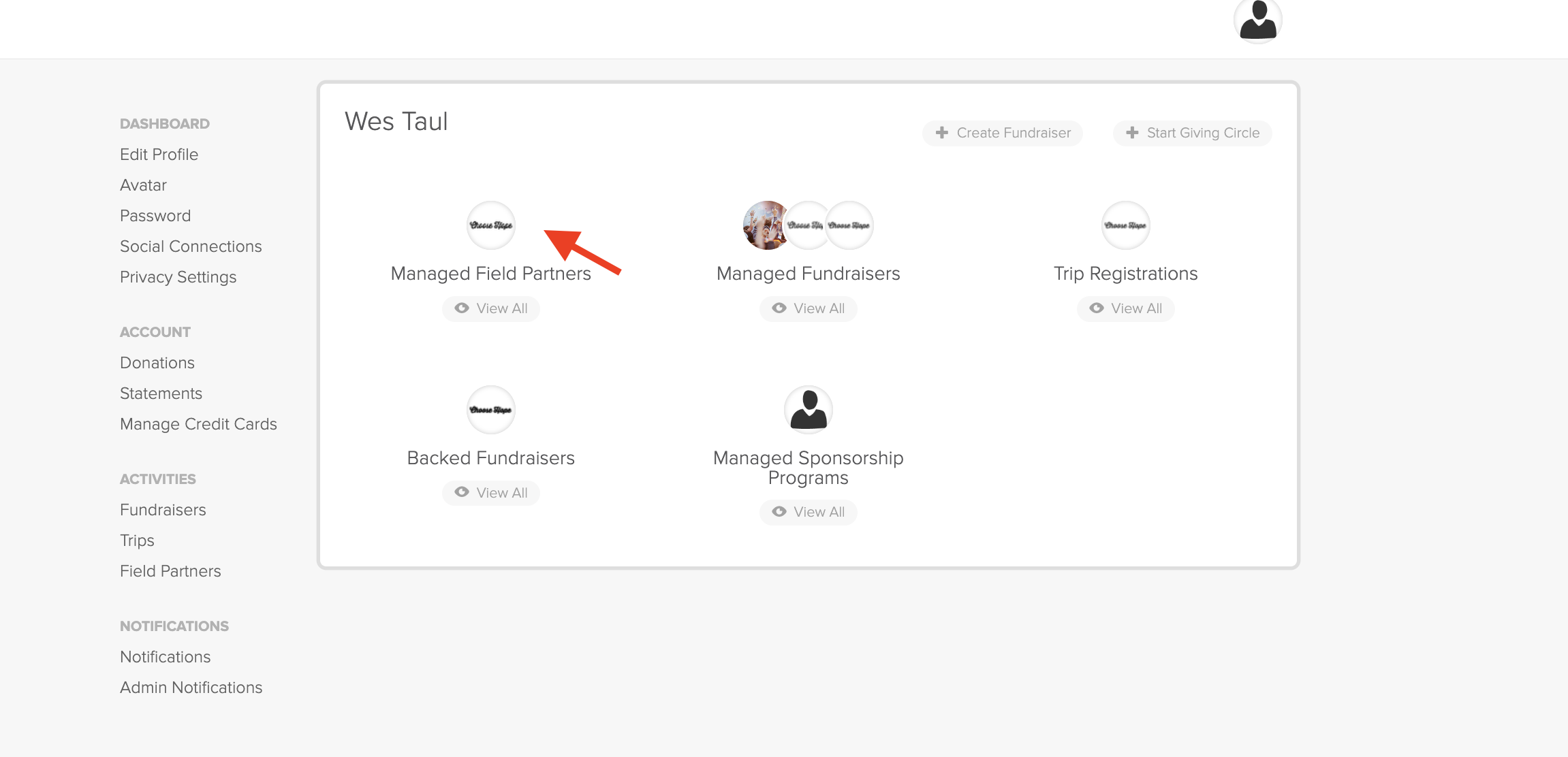Navigate to the Donations page

click(157, 363)
